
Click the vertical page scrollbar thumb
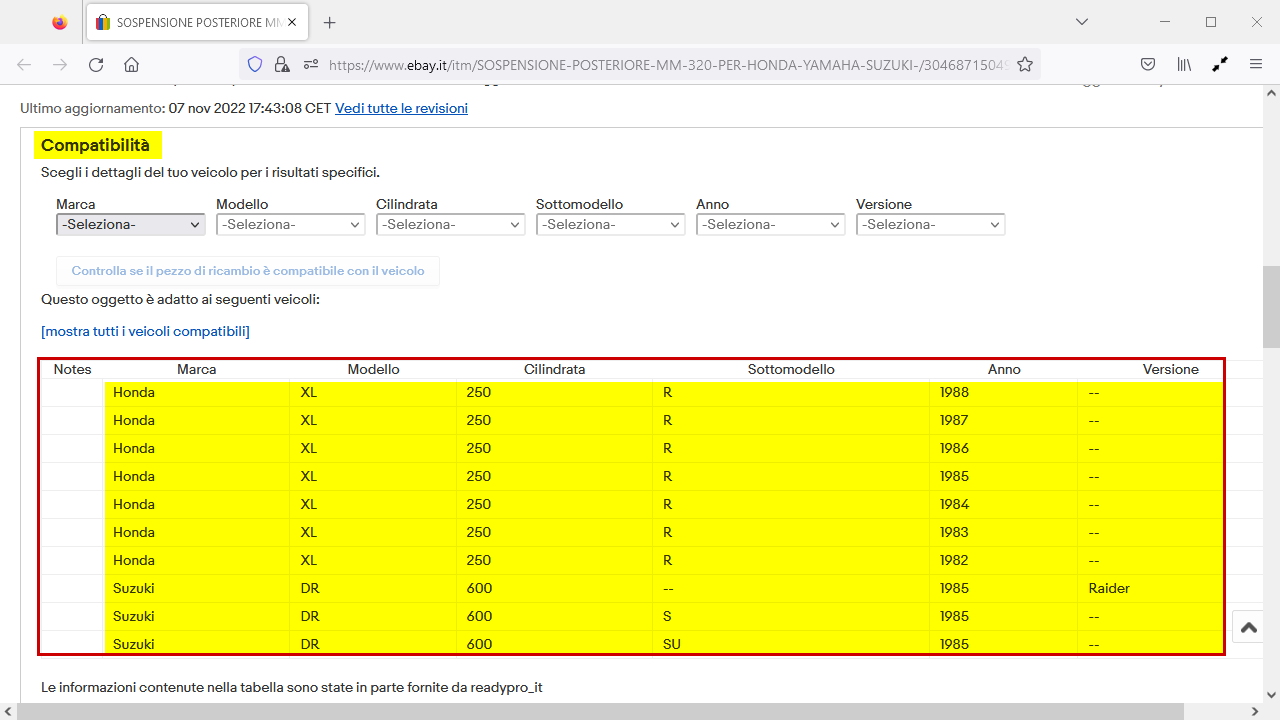pyautogui.click(x=1271, y=306)
